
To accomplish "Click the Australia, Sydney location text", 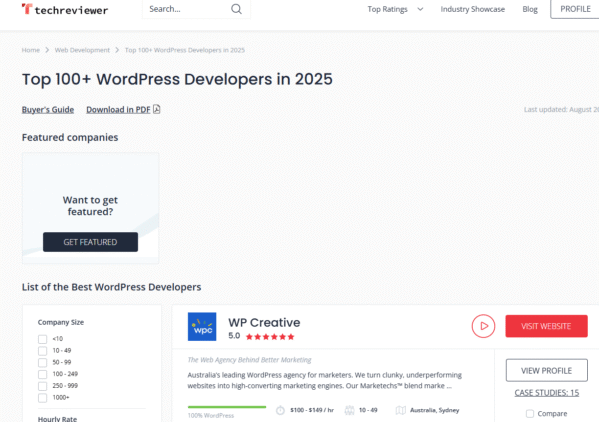I will point(435,411).
